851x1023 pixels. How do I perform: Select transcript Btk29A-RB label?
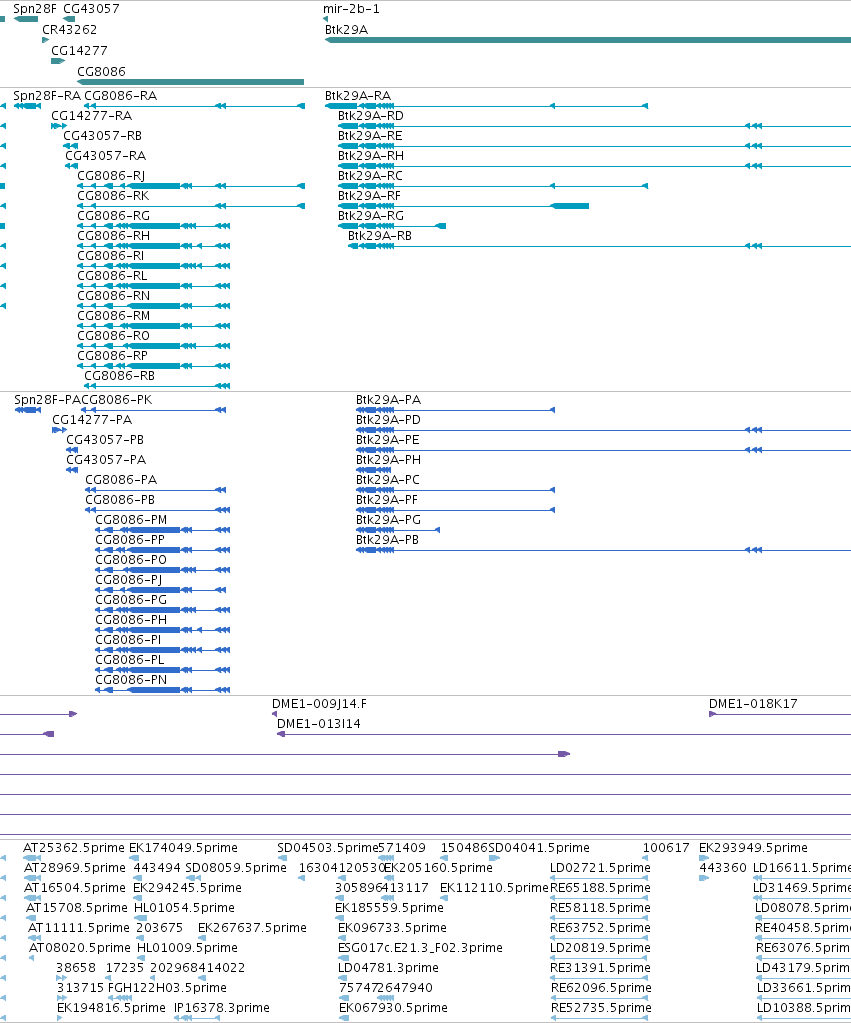coord(380,236)
